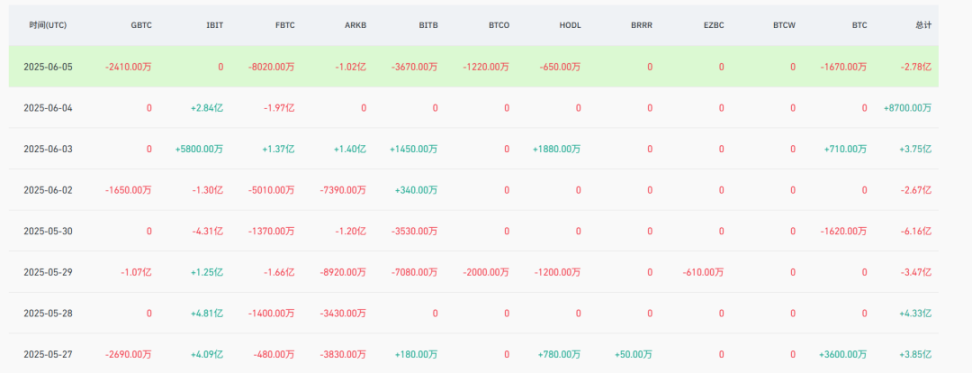Select the +2.84亿 IBIT value
Viewport: 972px width, 373px height.
click(x=207, y=108)
